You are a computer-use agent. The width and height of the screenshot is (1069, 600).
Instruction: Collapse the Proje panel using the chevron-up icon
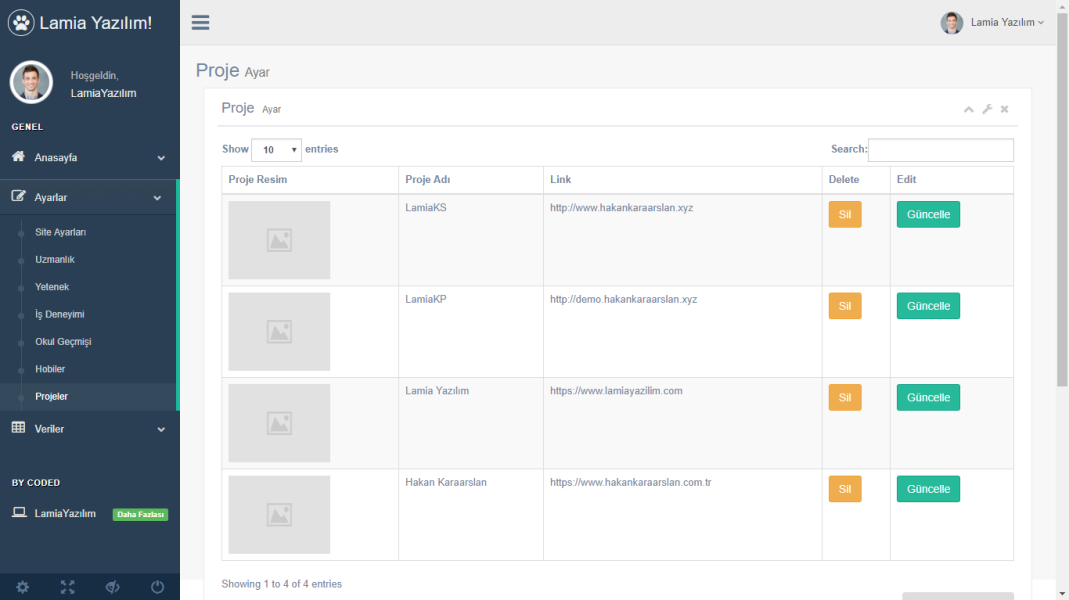click(968, 109)
